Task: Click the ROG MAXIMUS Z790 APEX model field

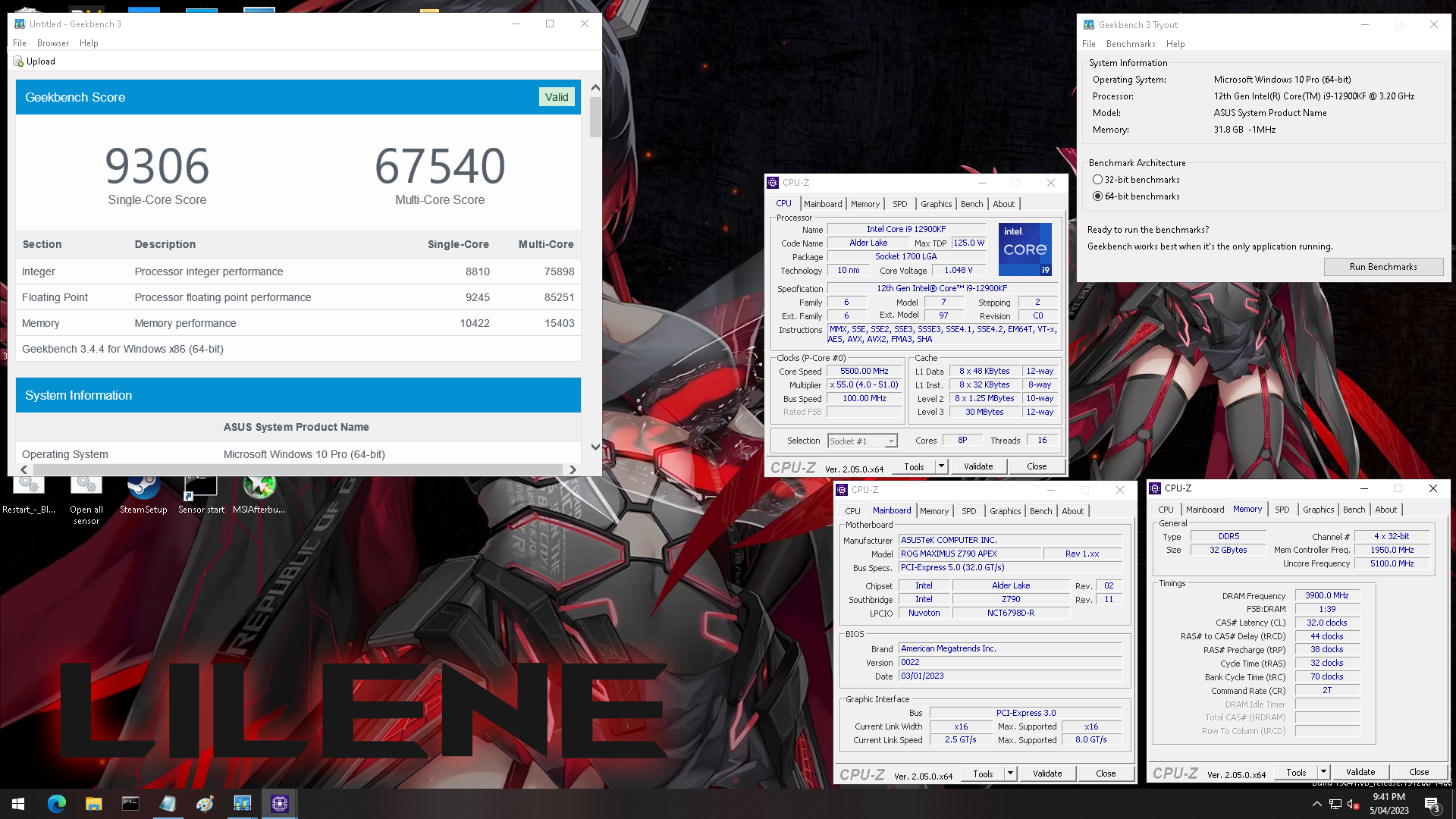Action: tap(968, 554)
